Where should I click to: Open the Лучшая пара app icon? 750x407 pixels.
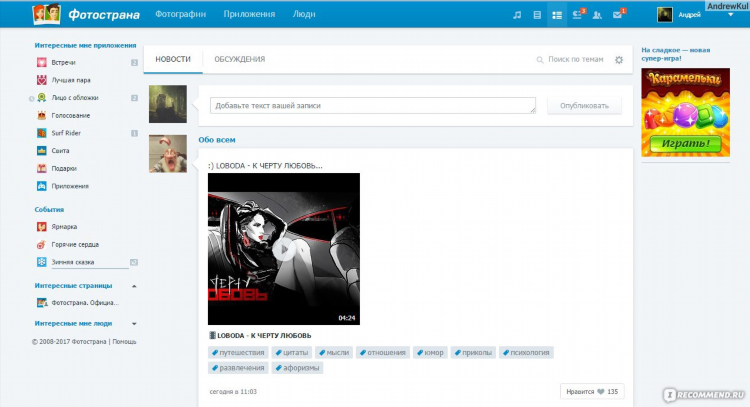pyautogui.click(x=42, y=80)
